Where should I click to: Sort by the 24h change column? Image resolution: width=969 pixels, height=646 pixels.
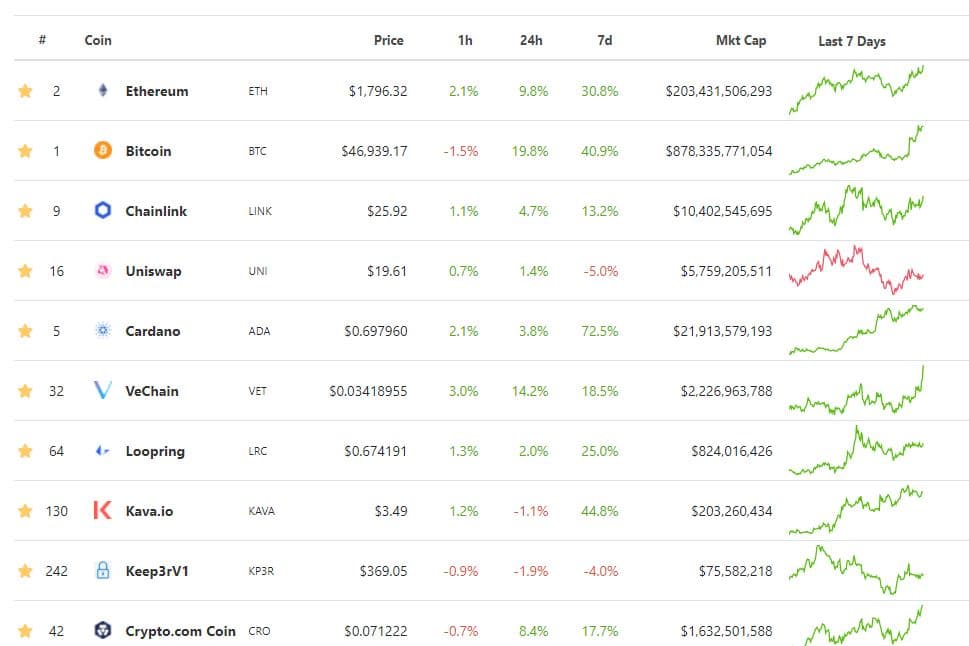531,40
